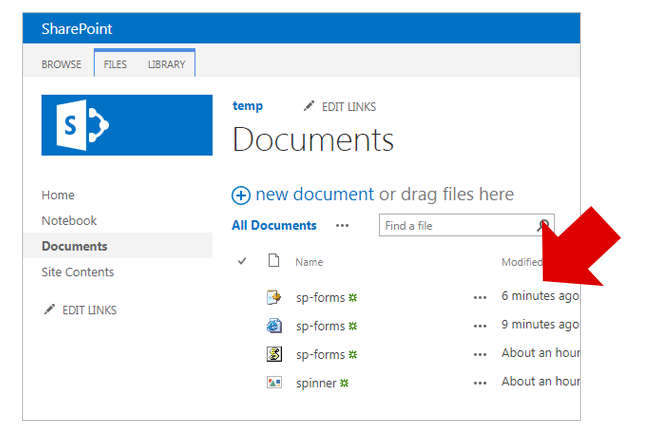This screenshot has width=666, height=443.
Task: Click the document type column header icon
Action: pyautogui.click(x=274, y=260)
